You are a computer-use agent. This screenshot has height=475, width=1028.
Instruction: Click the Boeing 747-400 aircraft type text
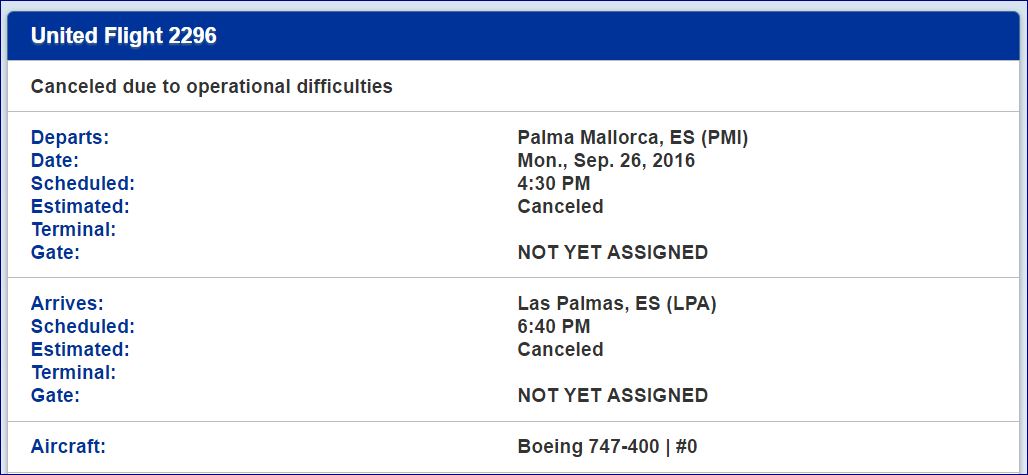[x=588, y=447]
